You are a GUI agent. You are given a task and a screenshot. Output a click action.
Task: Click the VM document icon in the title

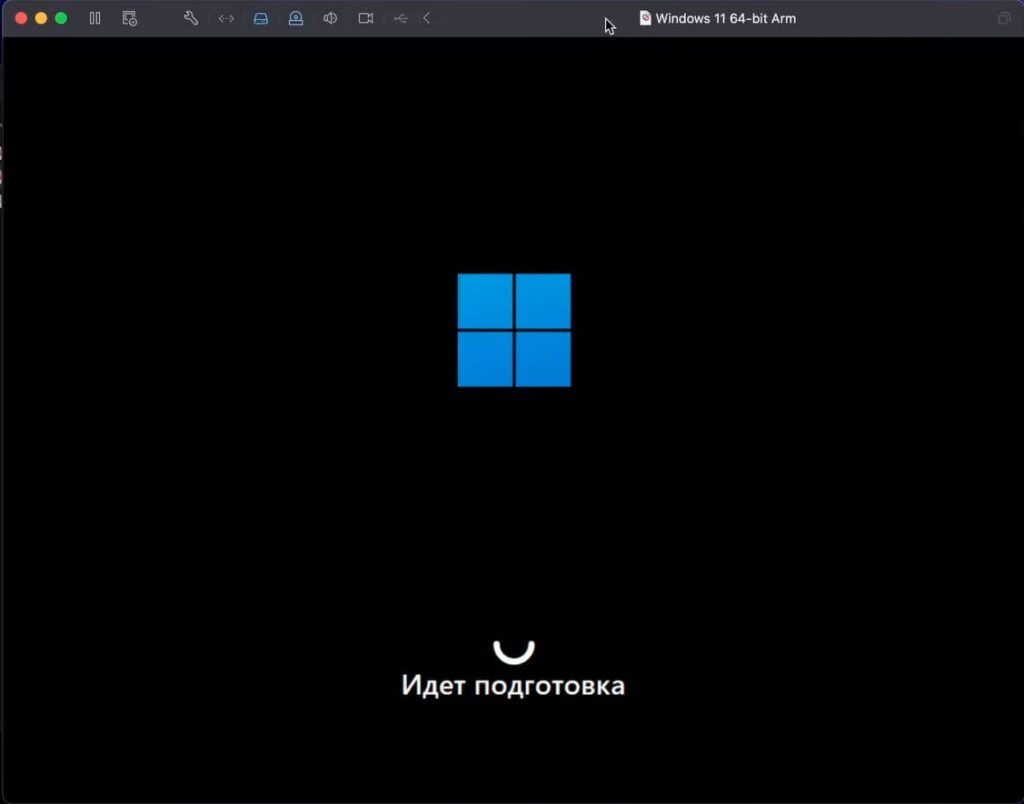(x=645, y=18)
